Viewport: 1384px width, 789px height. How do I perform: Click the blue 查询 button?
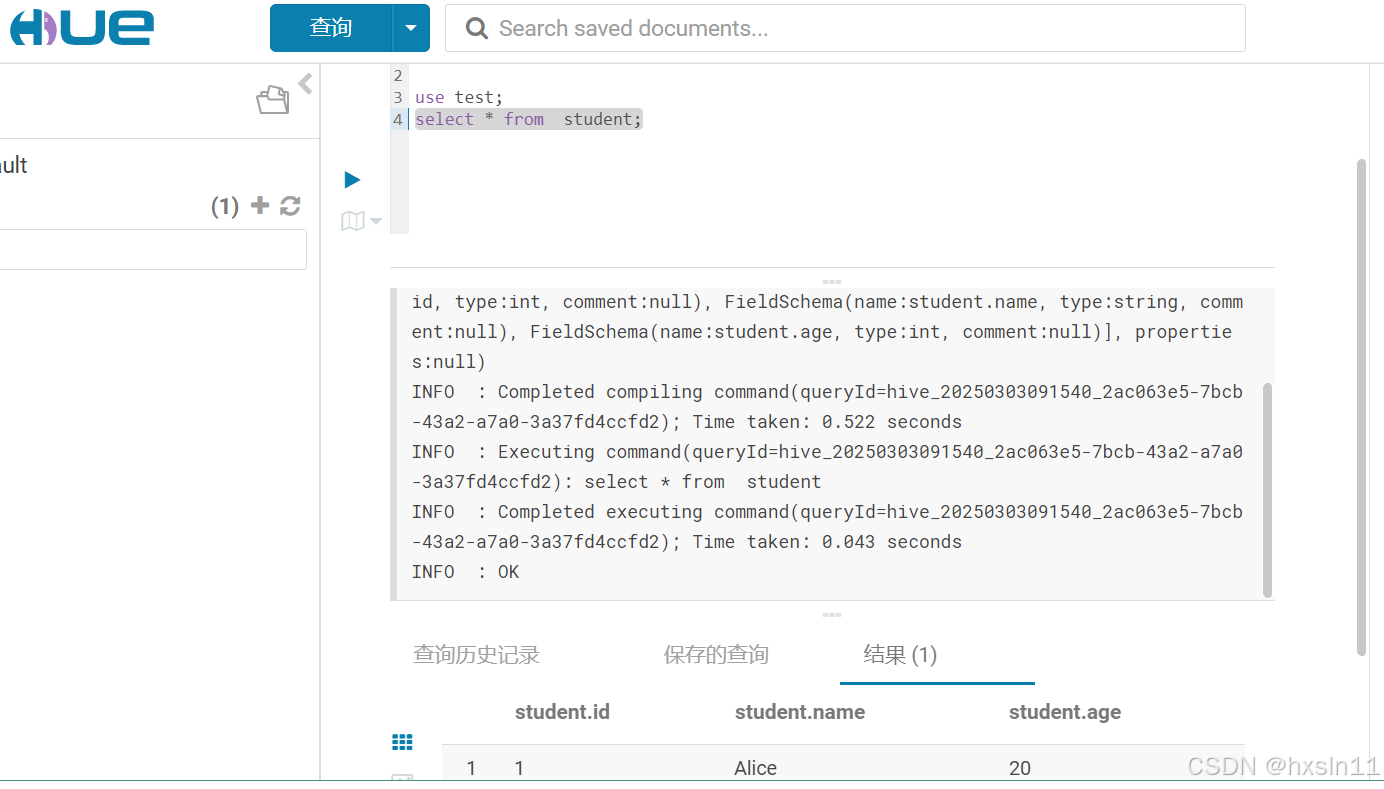pos(330,28)
